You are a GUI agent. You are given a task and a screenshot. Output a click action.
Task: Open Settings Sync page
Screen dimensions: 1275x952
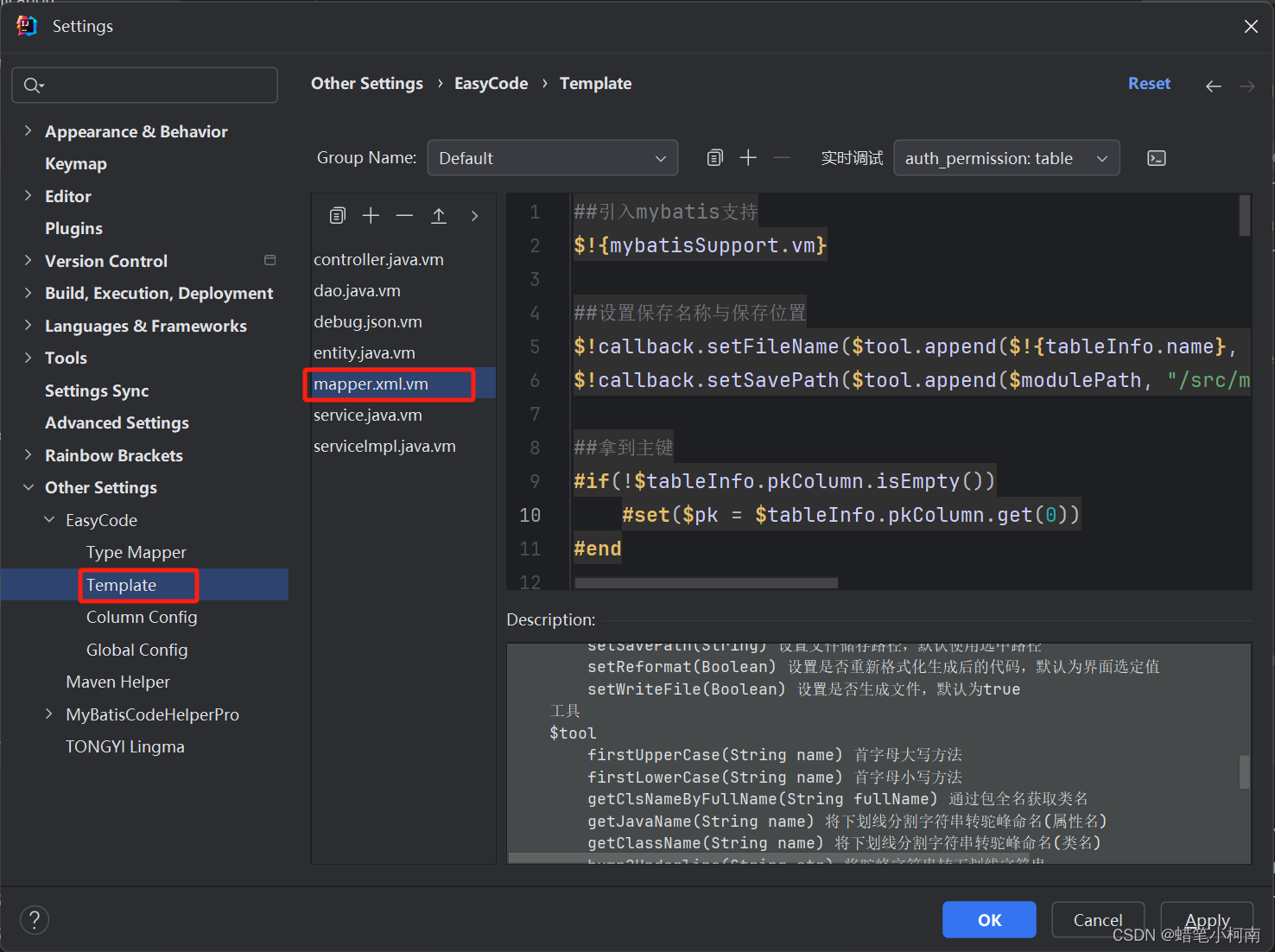97,390
